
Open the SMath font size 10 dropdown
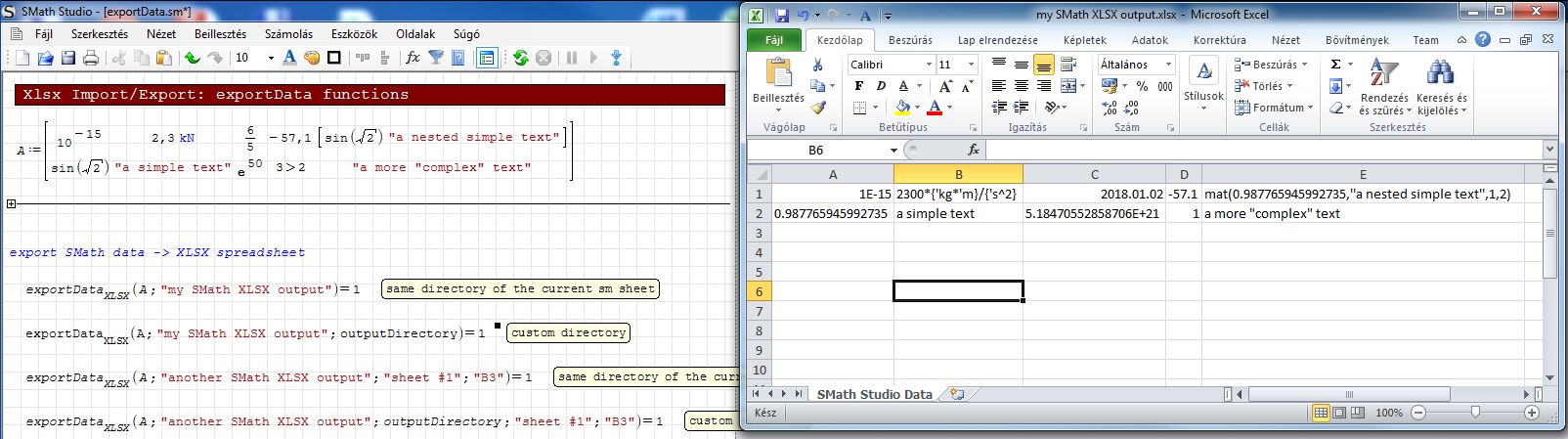(270, 58)
